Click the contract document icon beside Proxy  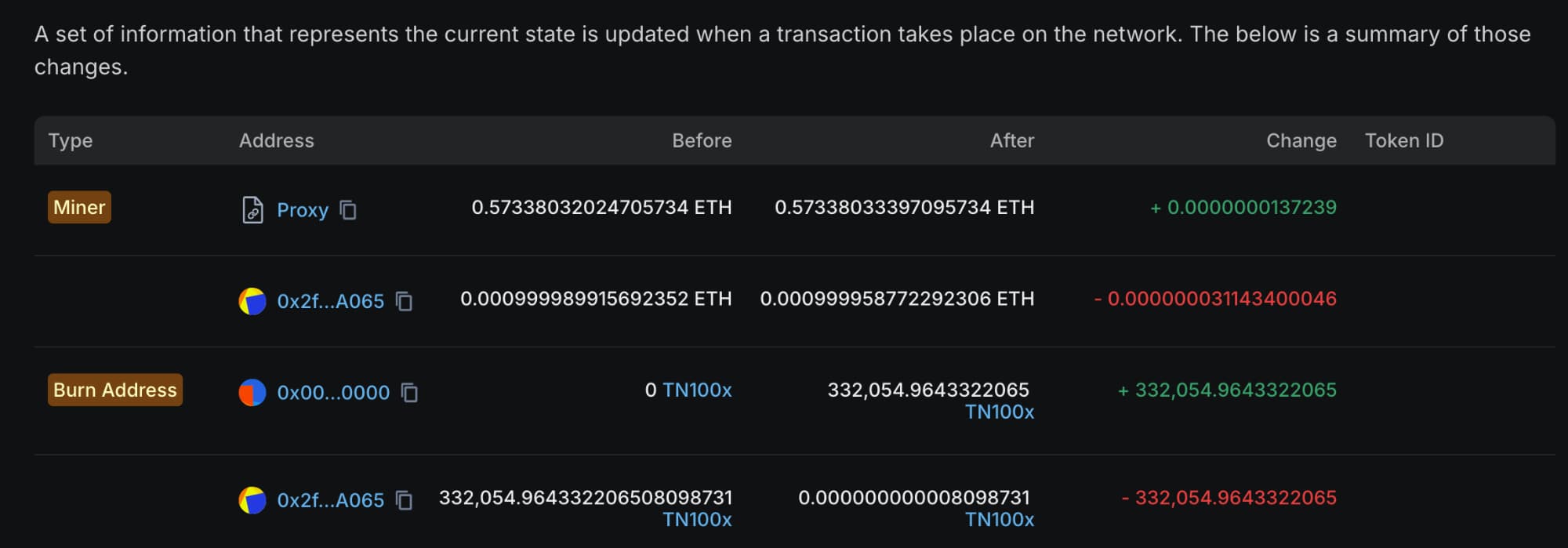tap(252, 210)
